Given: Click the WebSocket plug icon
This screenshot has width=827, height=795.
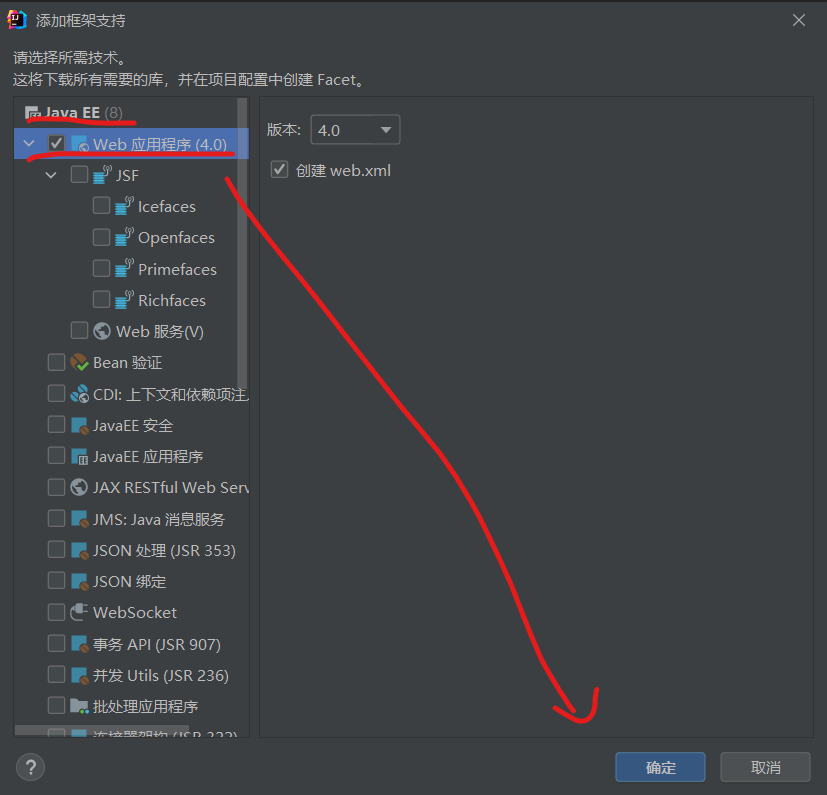Looking at the screenshot, I should [79, 612].
